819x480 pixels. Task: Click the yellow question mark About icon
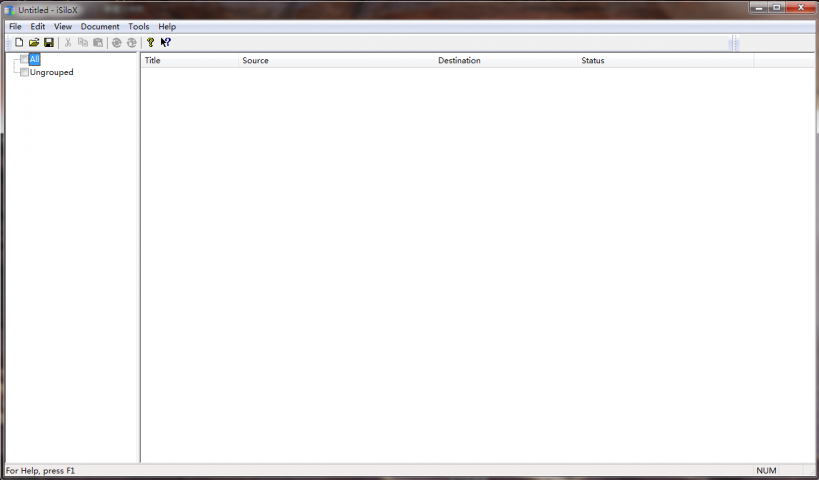pos(151,43)
